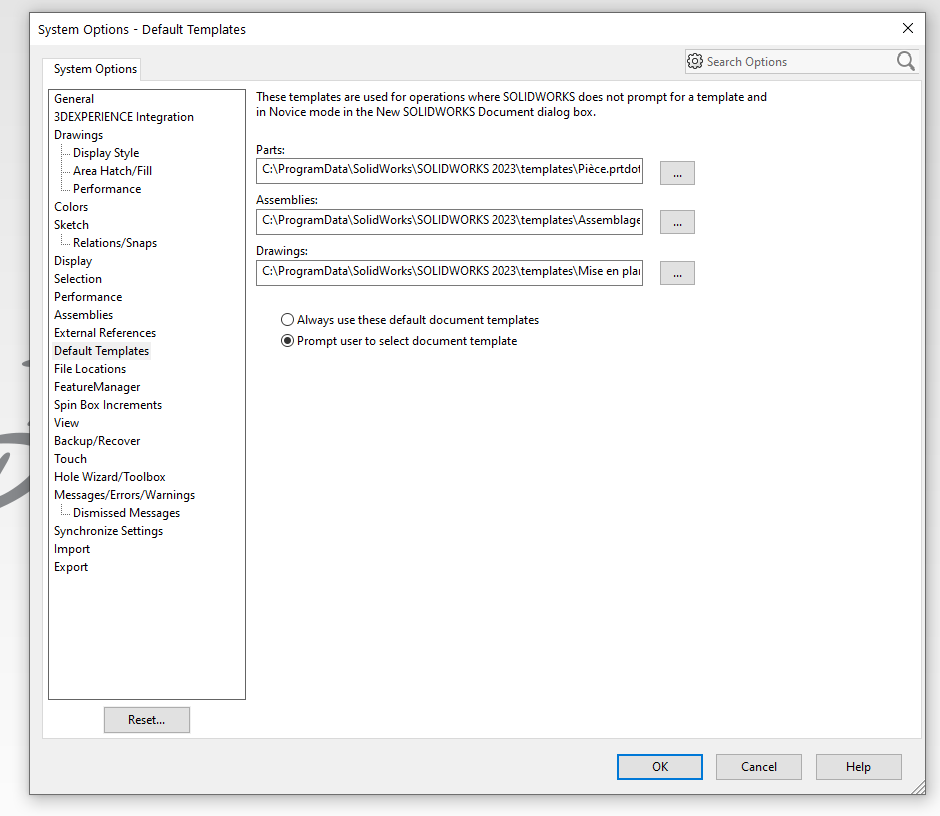Screen dimensions: 940x816
Task: Click the Reset button
Action: pyautogui.click(x=146, y=719)
